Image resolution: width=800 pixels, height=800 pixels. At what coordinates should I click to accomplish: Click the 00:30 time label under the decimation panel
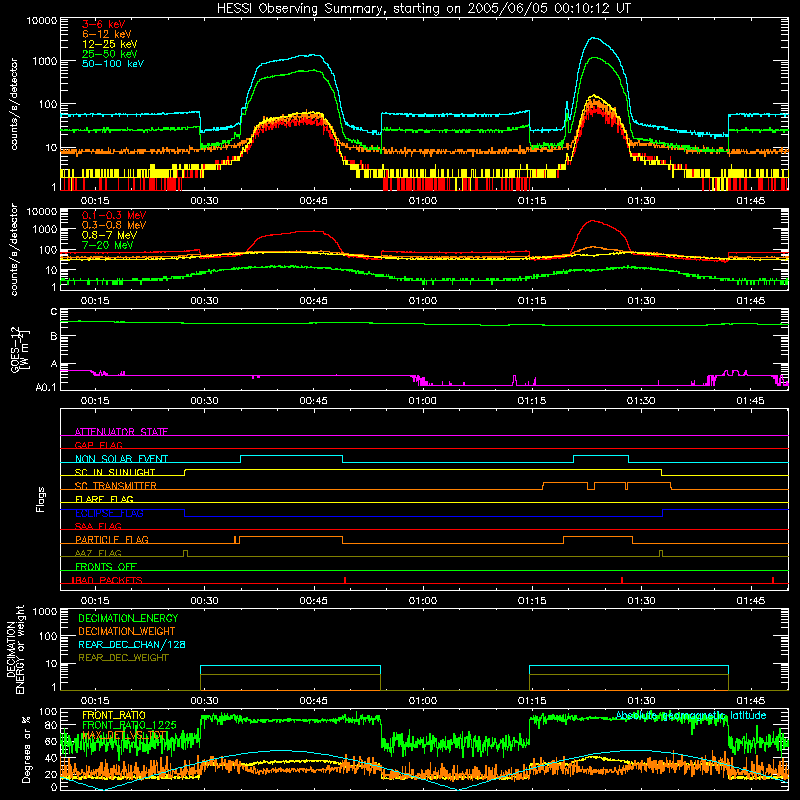(204, 701)
